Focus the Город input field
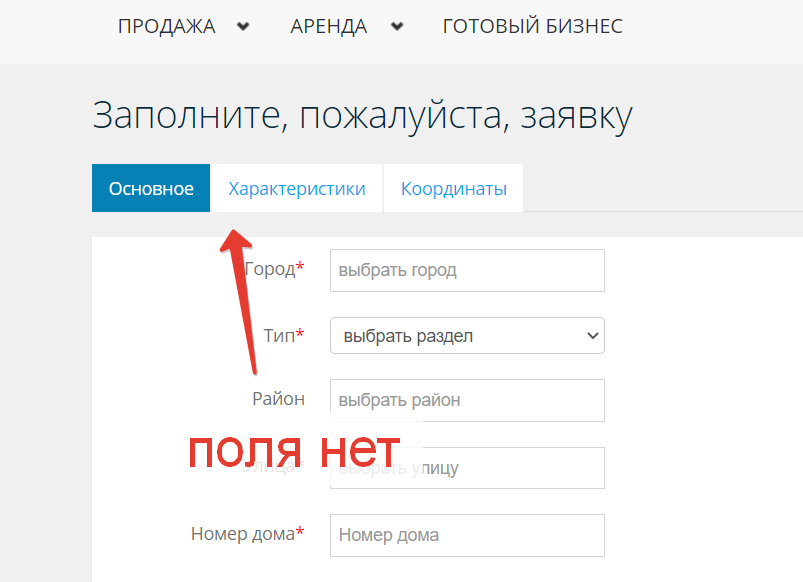This screenshot has height=582, width=803. pos(468,271)
